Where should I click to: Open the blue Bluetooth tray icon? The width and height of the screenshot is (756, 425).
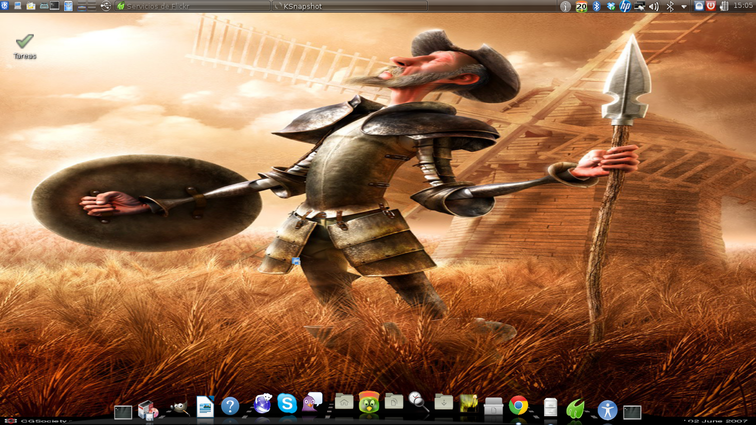click(x=596, y=6)
